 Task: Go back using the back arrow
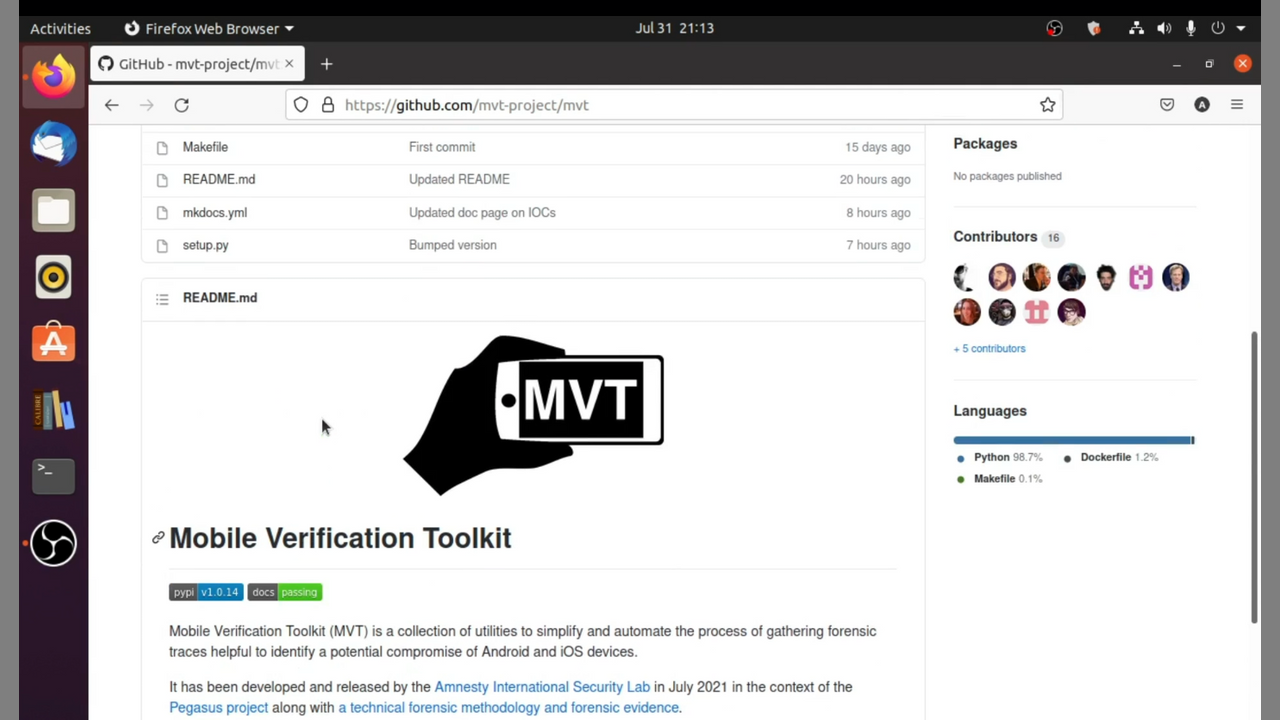(x=111, y=105)
